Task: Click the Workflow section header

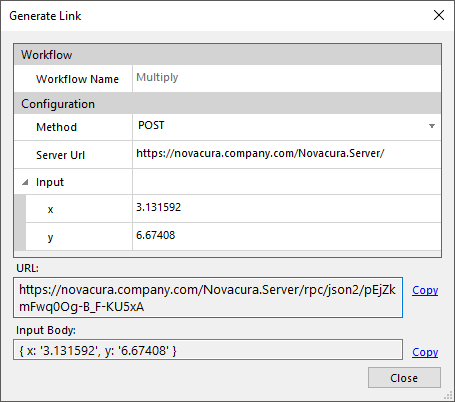Action: (227, 54)
